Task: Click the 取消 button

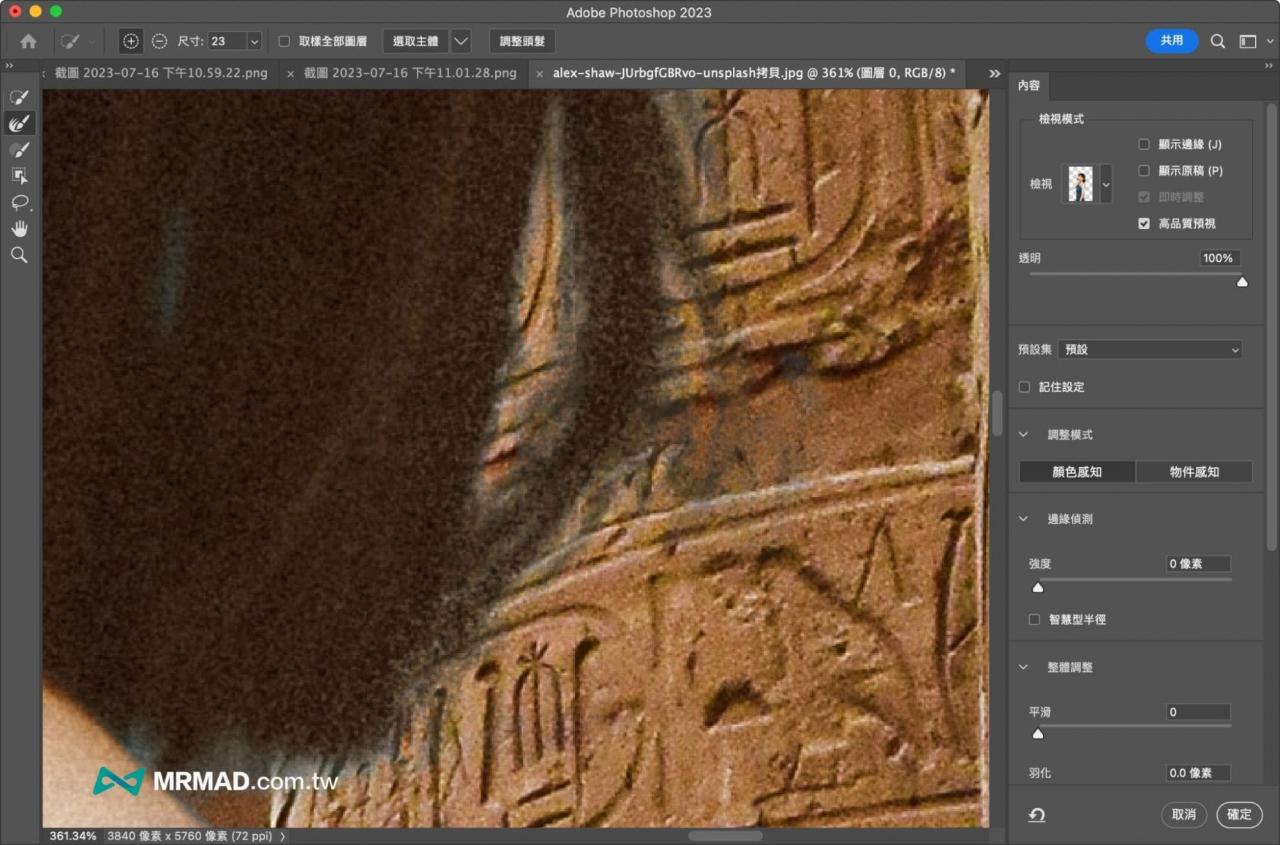Action: (1184, 815)
